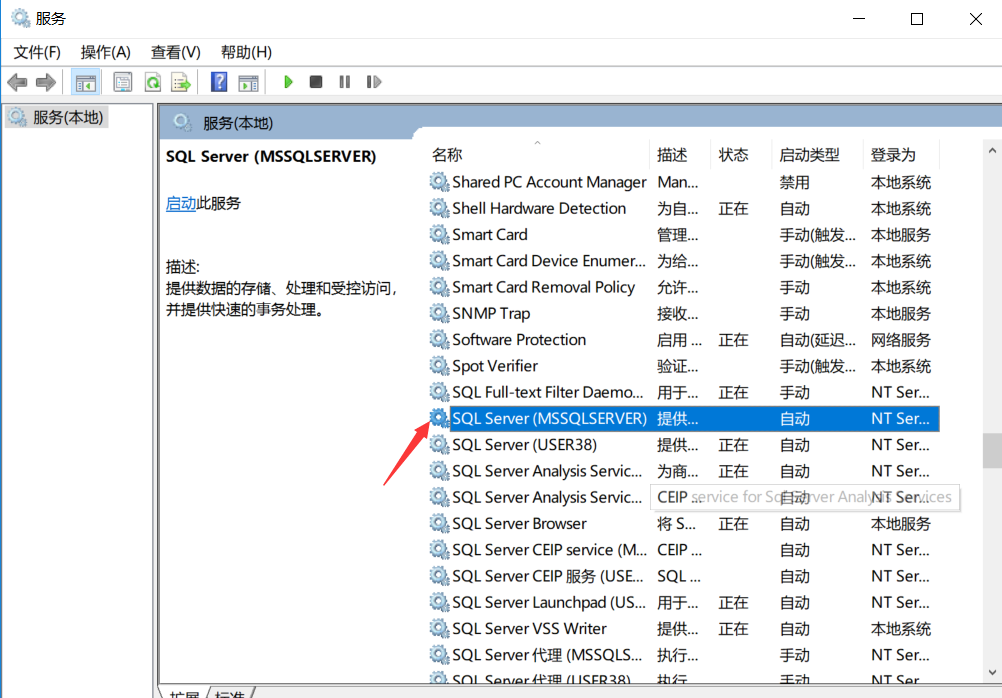Maximize the 服务 window

[x=917, y=19]
